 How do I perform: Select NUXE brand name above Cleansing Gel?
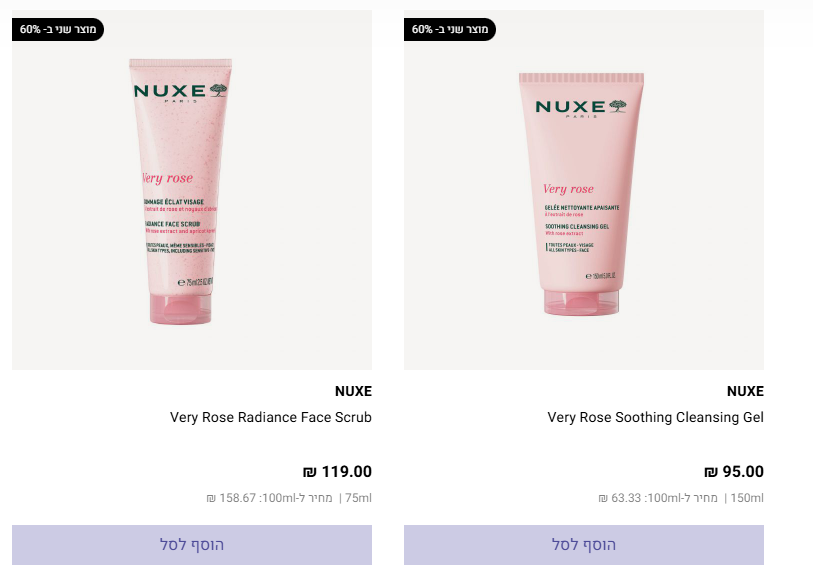[x=745, y=391]
